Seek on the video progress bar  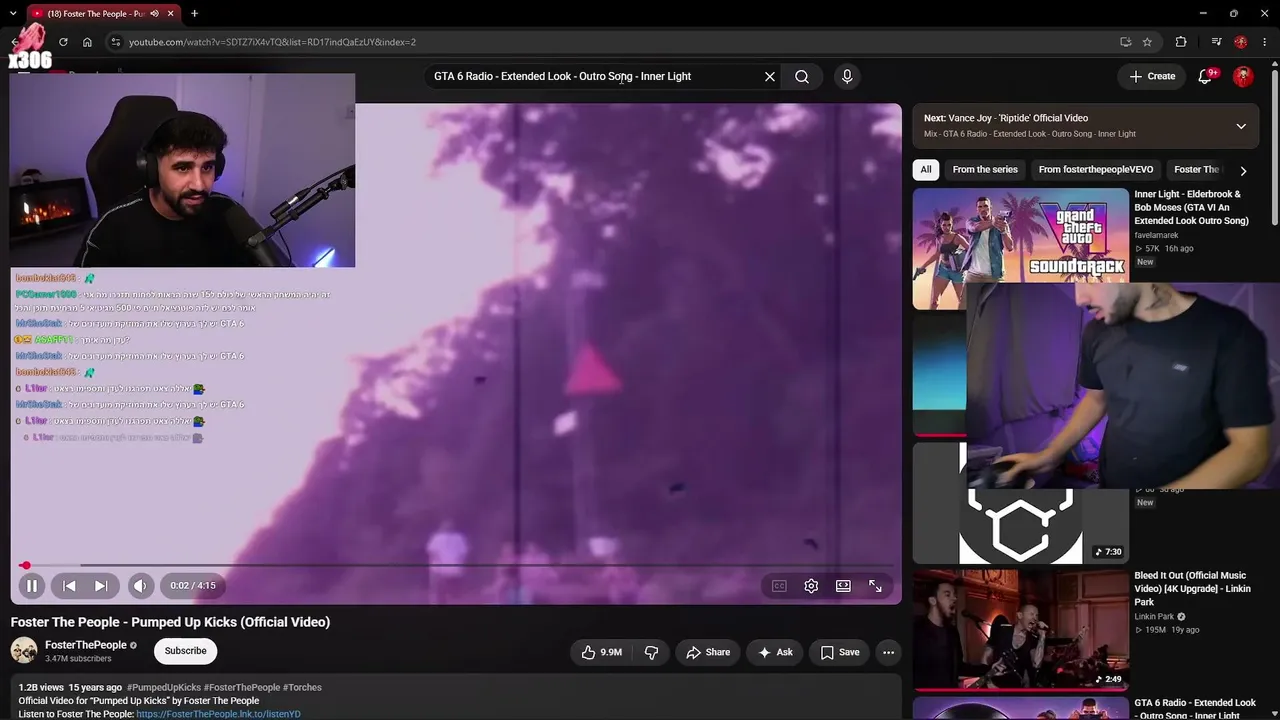[456, 565]
